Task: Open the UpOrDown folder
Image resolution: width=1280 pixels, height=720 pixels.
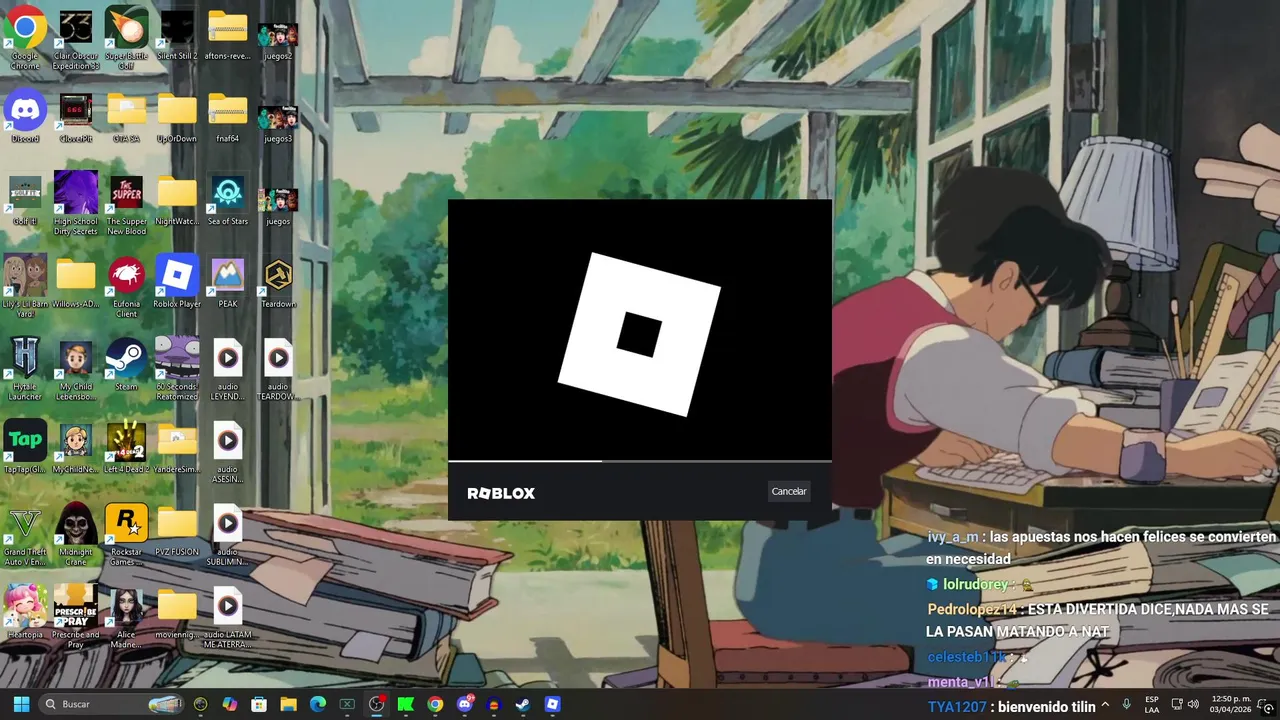Action: pos(177,117)
